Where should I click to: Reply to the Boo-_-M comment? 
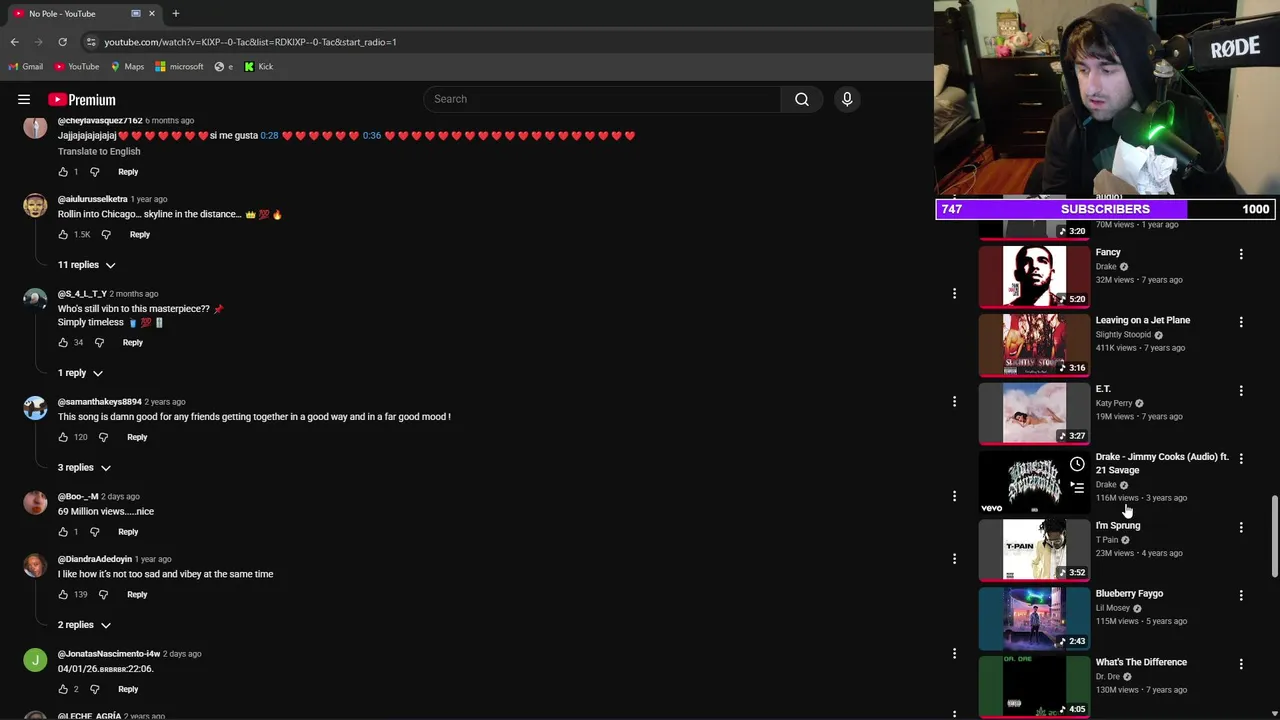[x=128, y=532]
